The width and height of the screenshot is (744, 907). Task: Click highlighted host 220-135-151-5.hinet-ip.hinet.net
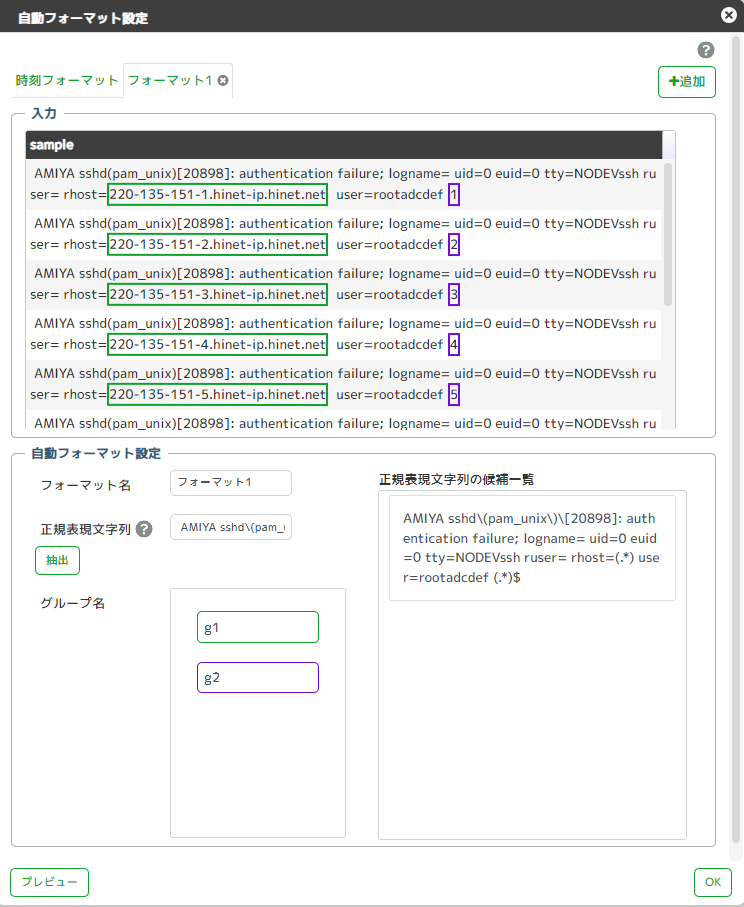tap(218, 394)
